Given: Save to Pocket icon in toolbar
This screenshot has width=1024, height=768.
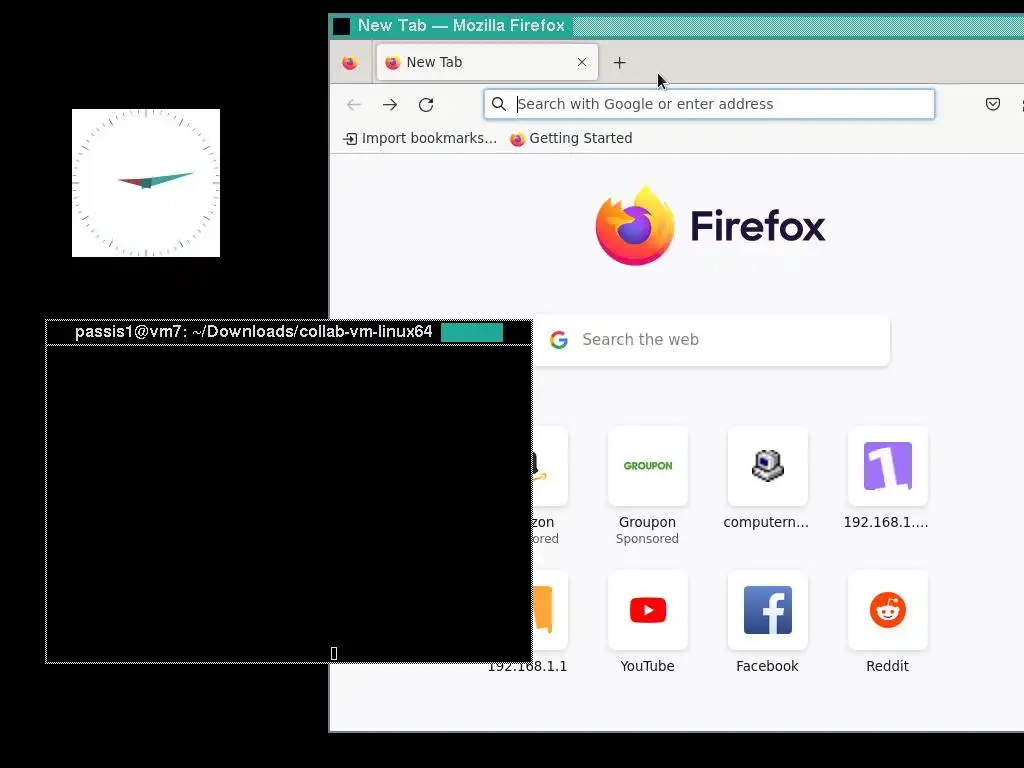Looking at the screenshot, I should [x=993, y=104].
